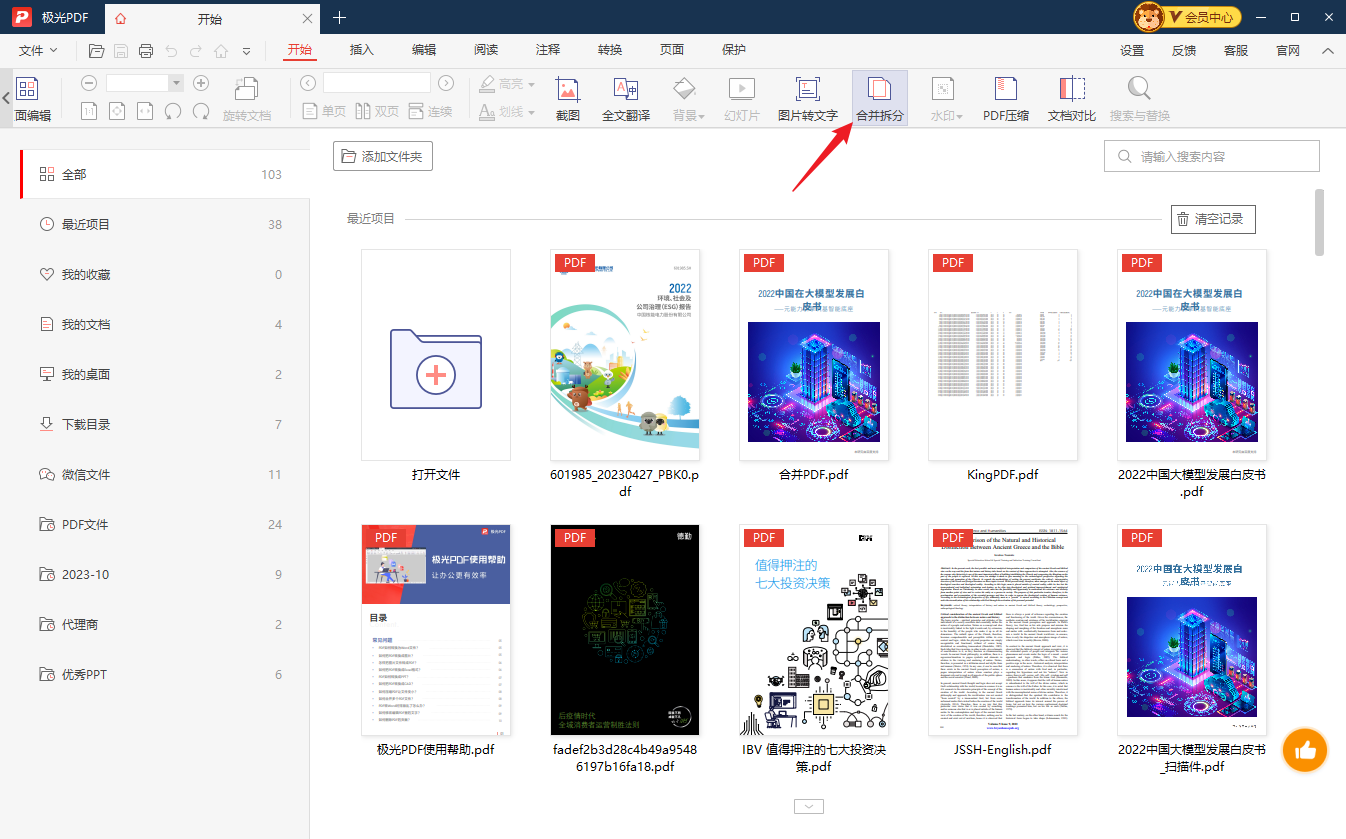The height and width of the screenshot is (839, 1346).
Task: Switch to the 转换 ribbon tab
Action: click(610, 51)
